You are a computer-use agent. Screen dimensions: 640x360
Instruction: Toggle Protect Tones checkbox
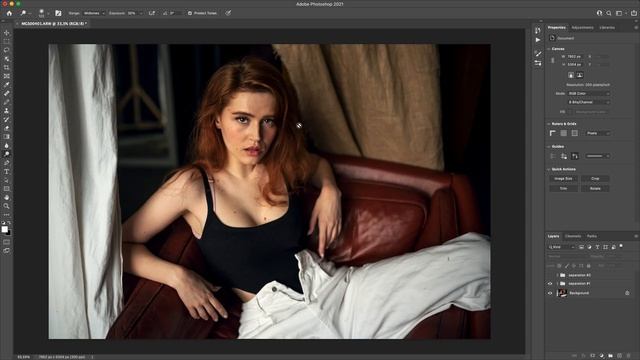pyautogui.click(x=190, y=13)
